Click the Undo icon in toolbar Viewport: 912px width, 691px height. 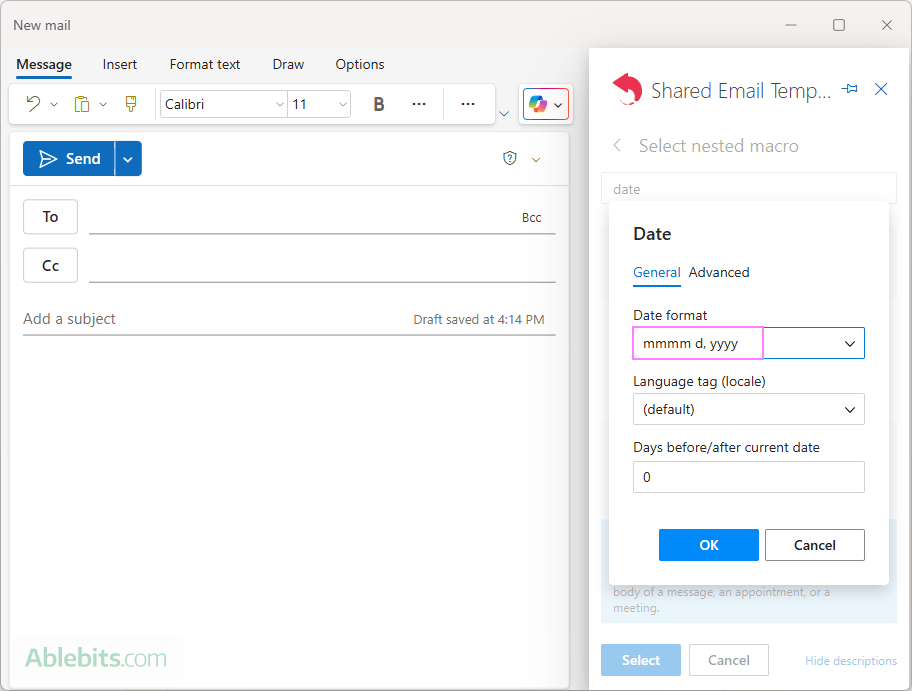pos(33,104)
